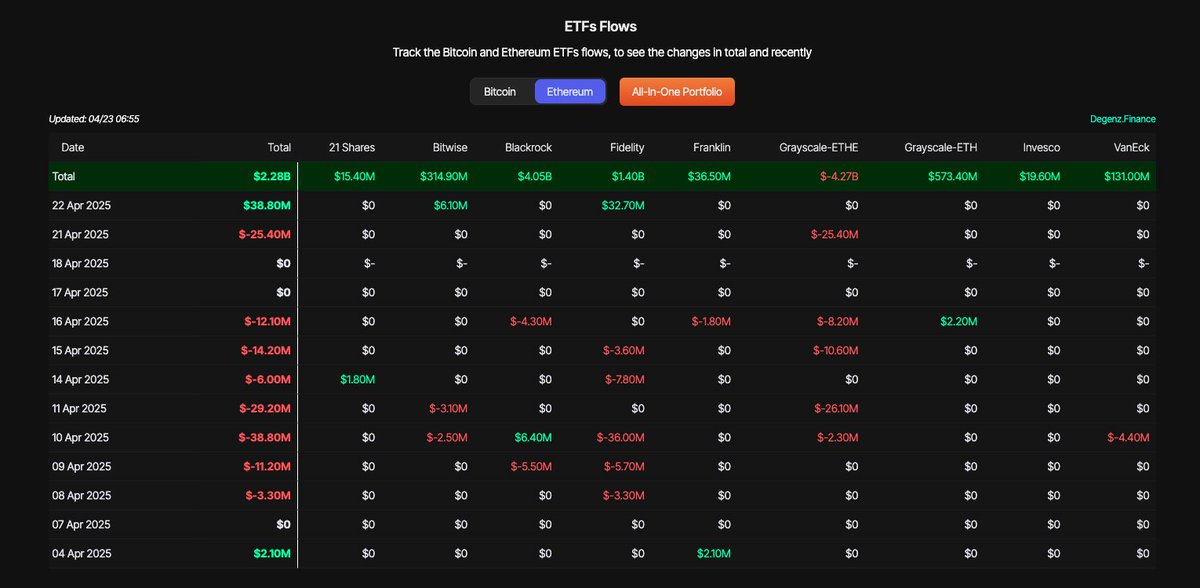Viewport: 1200px width, 588px height.
Task: Select the Ethereum toggle option
Action: pyautogui.click(x=570, y=91)
